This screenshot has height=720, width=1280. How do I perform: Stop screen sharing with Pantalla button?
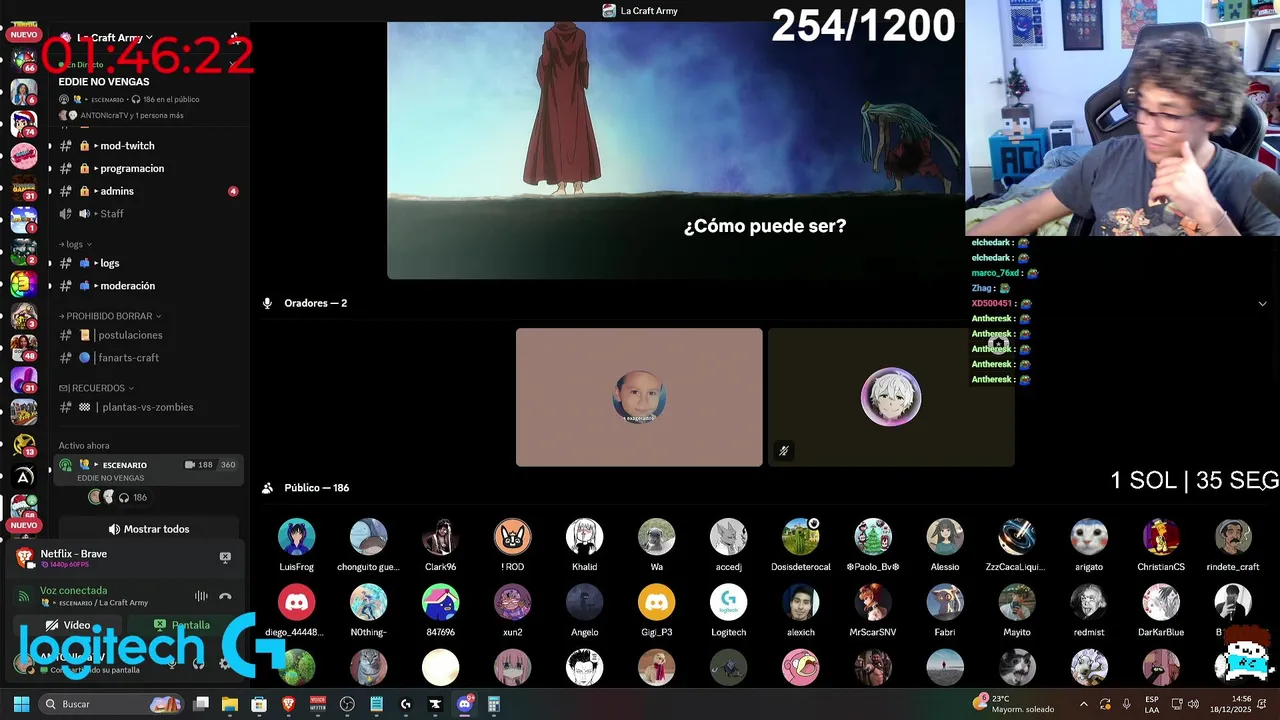[182, 625]
